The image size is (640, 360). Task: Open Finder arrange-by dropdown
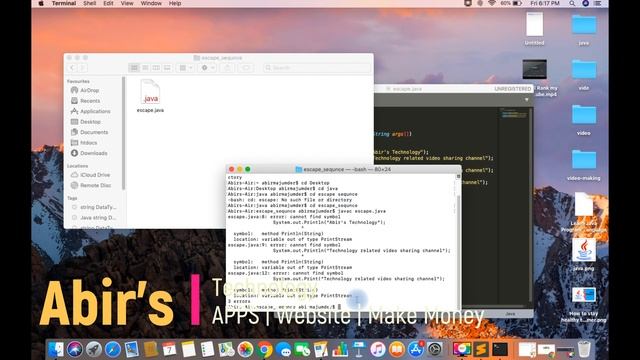(x=186, y=68)
